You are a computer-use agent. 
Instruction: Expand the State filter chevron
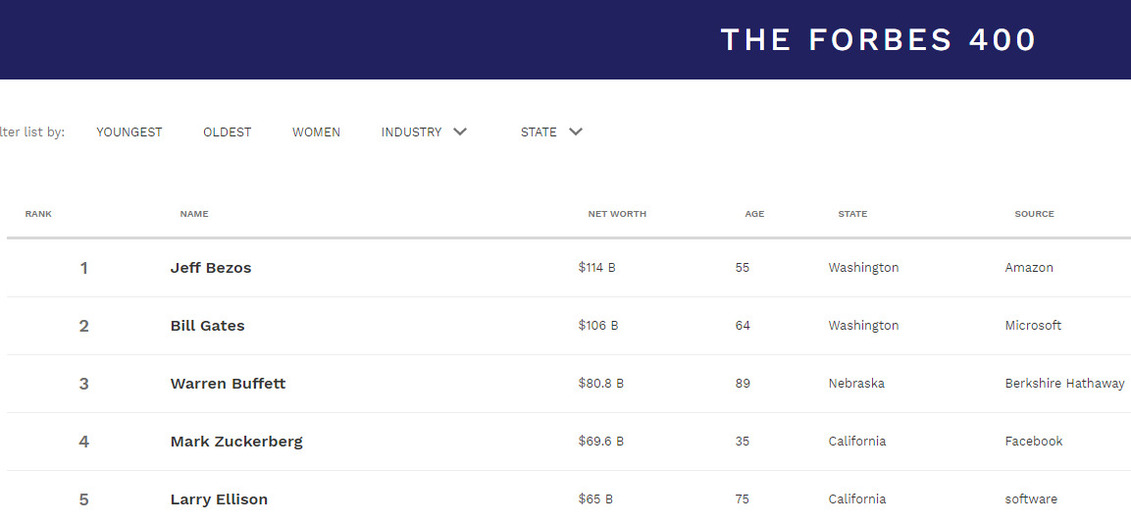click(576, 132)
